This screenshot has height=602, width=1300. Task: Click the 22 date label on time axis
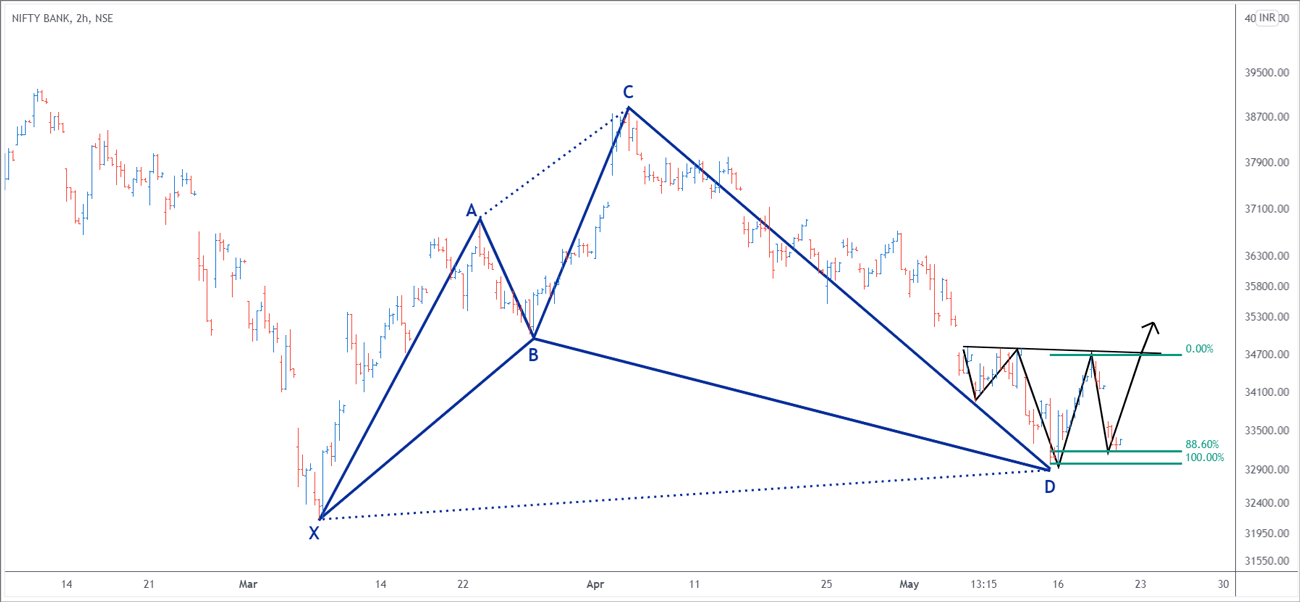462,583
